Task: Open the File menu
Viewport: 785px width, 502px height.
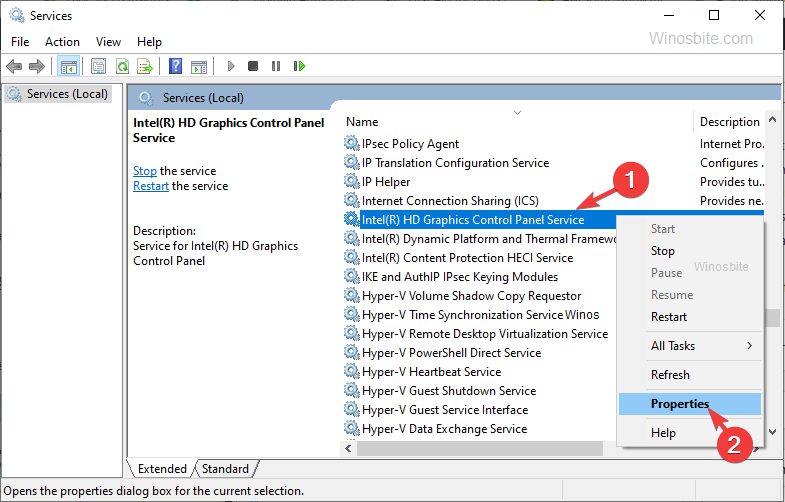Action: 20,42
